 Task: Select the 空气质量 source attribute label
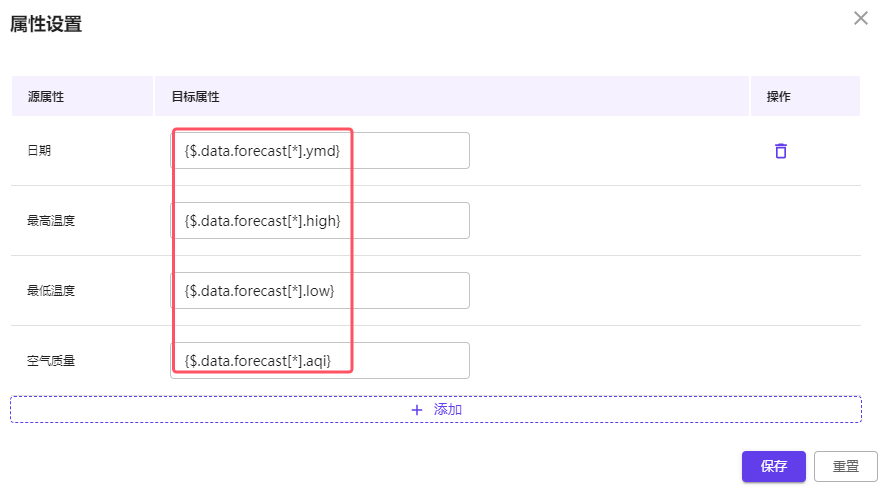(x=51, y=361)
